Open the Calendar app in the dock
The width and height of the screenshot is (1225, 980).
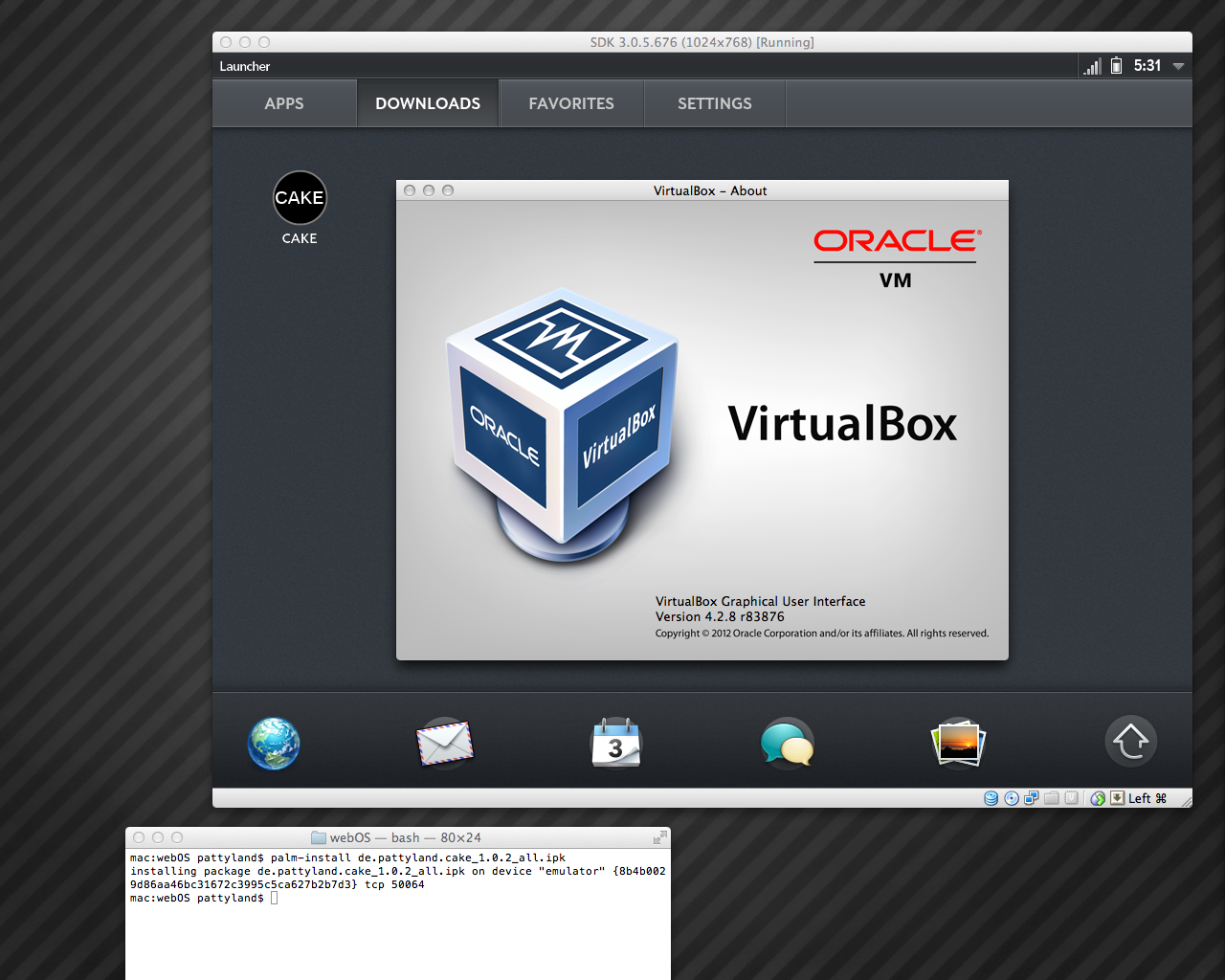[x=615, y=743]
